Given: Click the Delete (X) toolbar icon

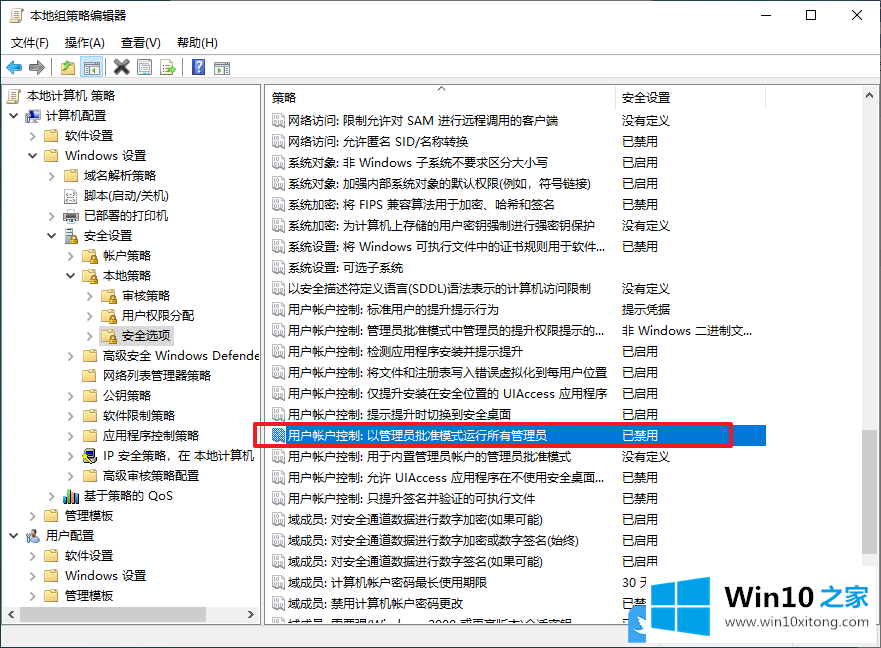Looking at the screenshot, I should [121, 67].
